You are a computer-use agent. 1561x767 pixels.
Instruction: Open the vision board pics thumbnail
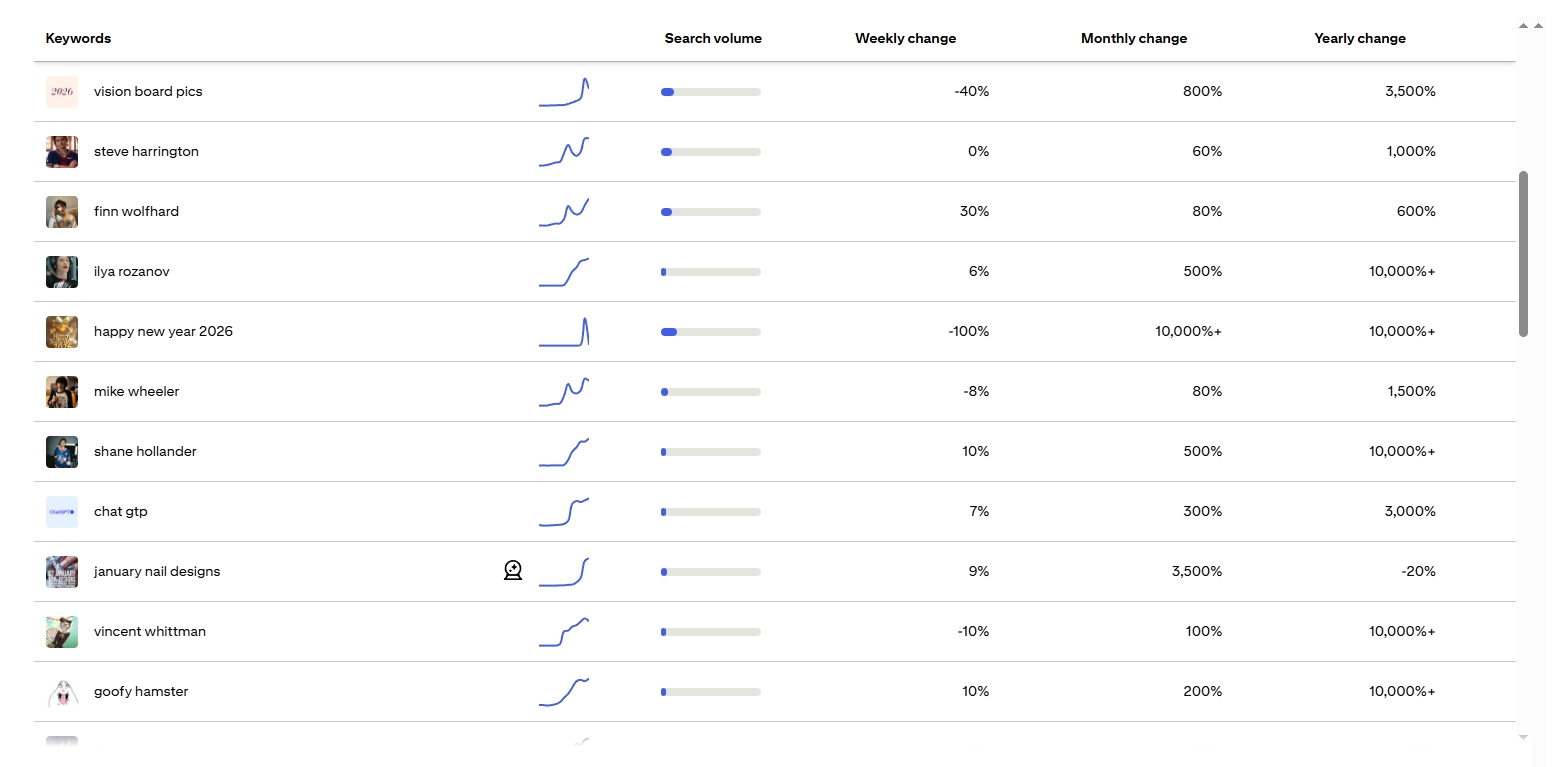(x=62, y=92)
